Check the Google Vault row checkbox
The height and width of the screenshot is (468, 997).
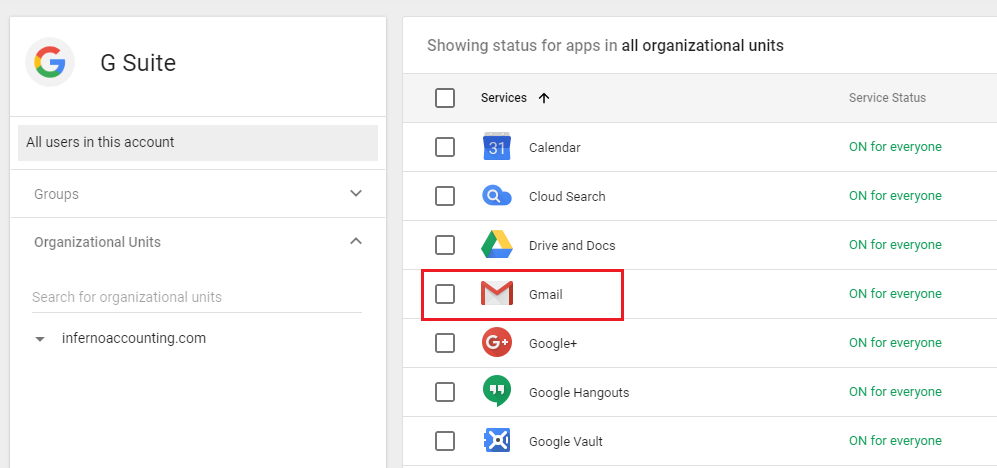click(445, 441)
